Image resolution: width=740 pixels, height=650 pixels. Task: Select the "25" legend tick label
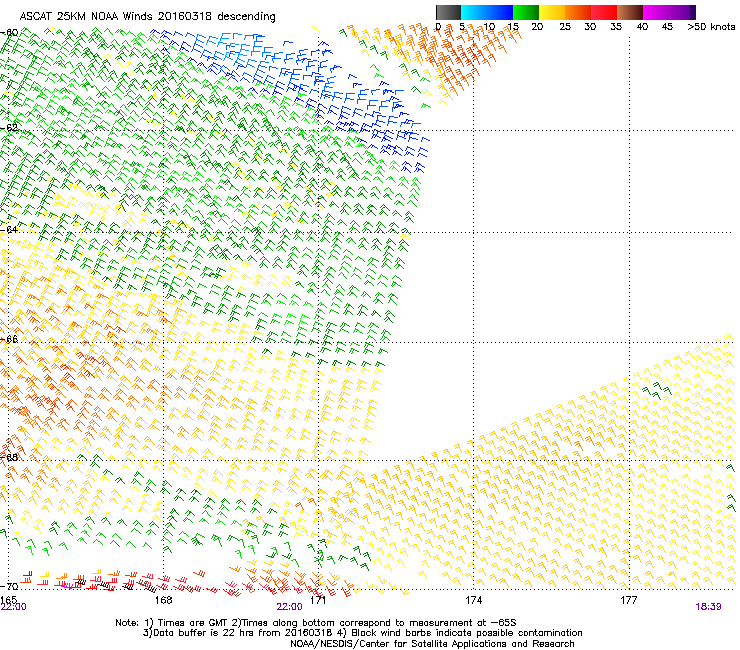pos(565,27)
